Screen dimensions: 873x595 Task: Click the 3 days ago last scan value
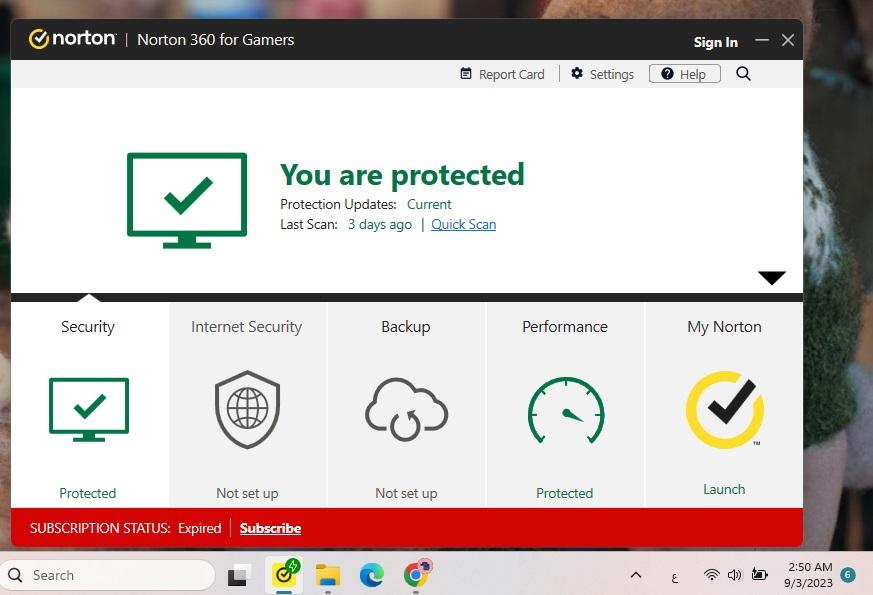380,224
